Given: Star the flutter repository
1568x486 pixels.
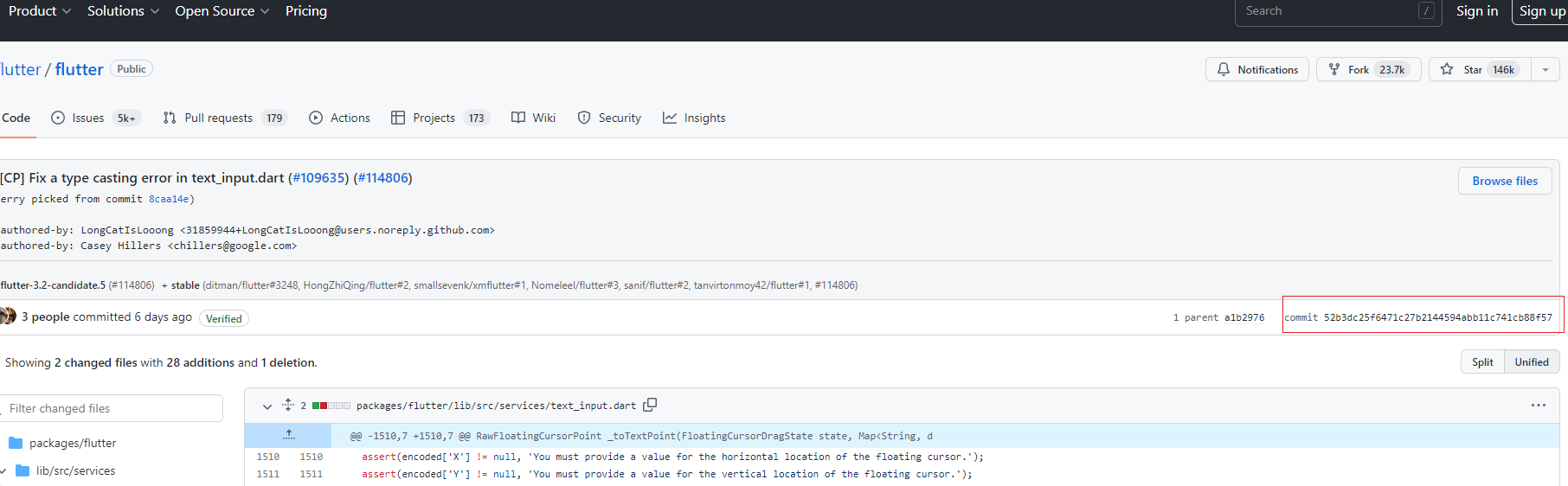Looking at the screenshot, I should coord(1480,69).
